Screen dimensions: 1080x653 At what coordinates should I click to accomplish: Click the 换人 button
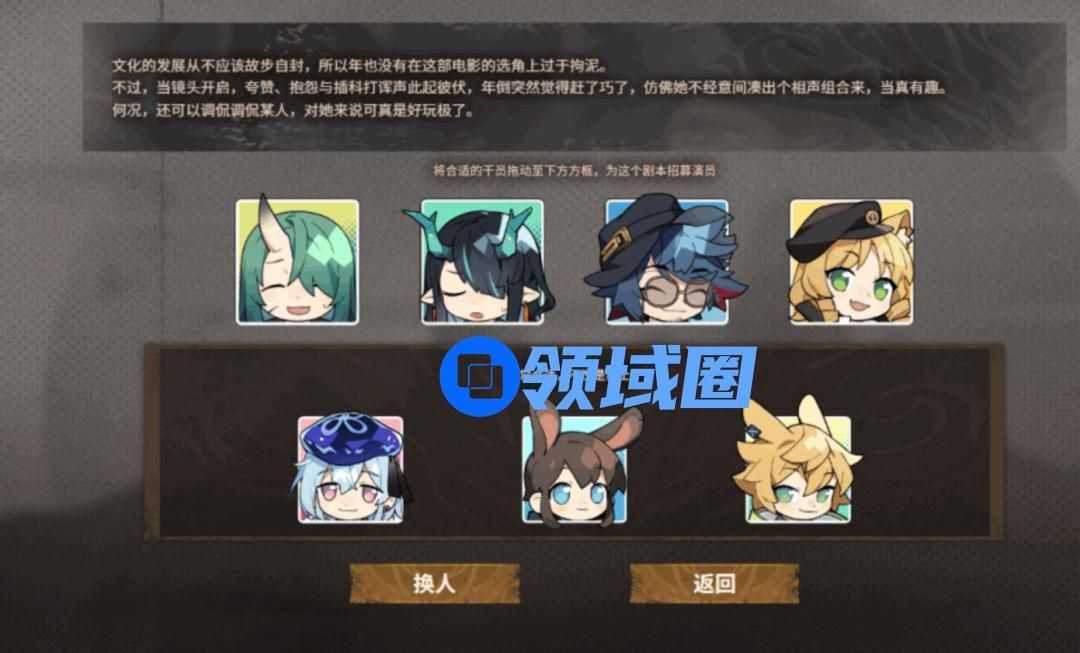(x=435, y=583)
